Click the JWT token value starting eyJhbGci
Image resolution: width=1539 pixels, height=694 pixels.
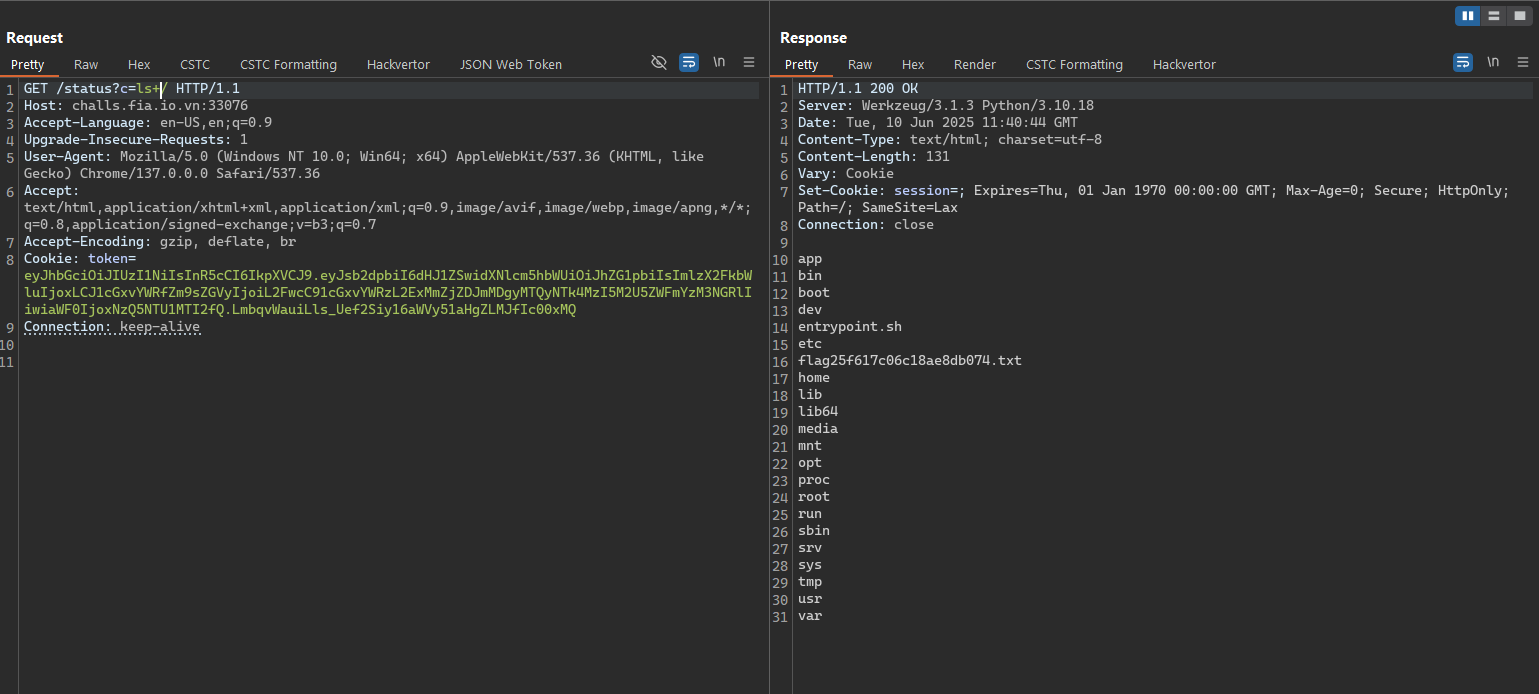[x=388, y=292]
